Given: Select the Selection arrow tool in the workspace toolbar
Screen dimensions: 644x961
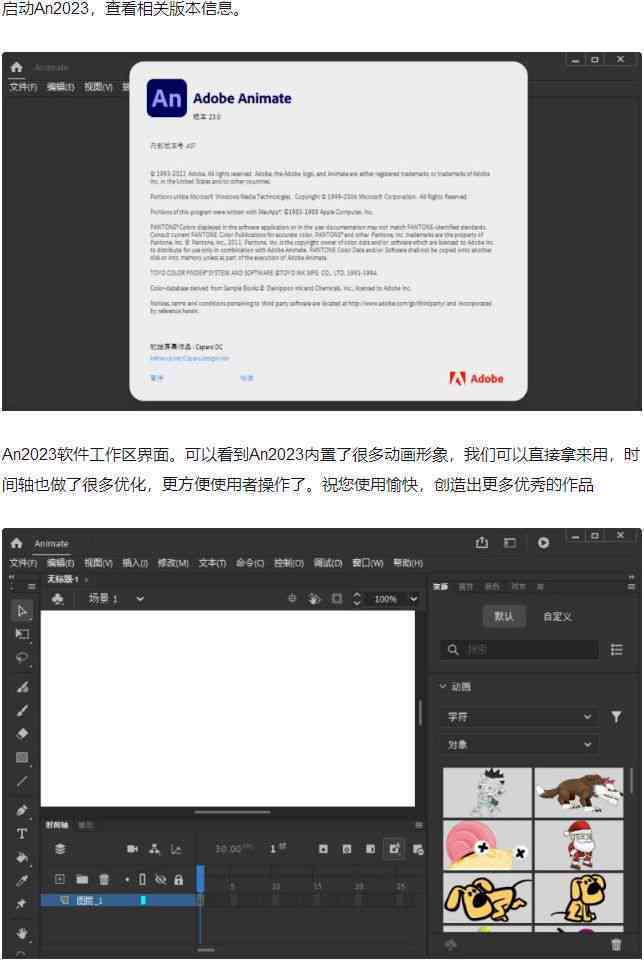Looking at the screenshot, I should 23,610.
